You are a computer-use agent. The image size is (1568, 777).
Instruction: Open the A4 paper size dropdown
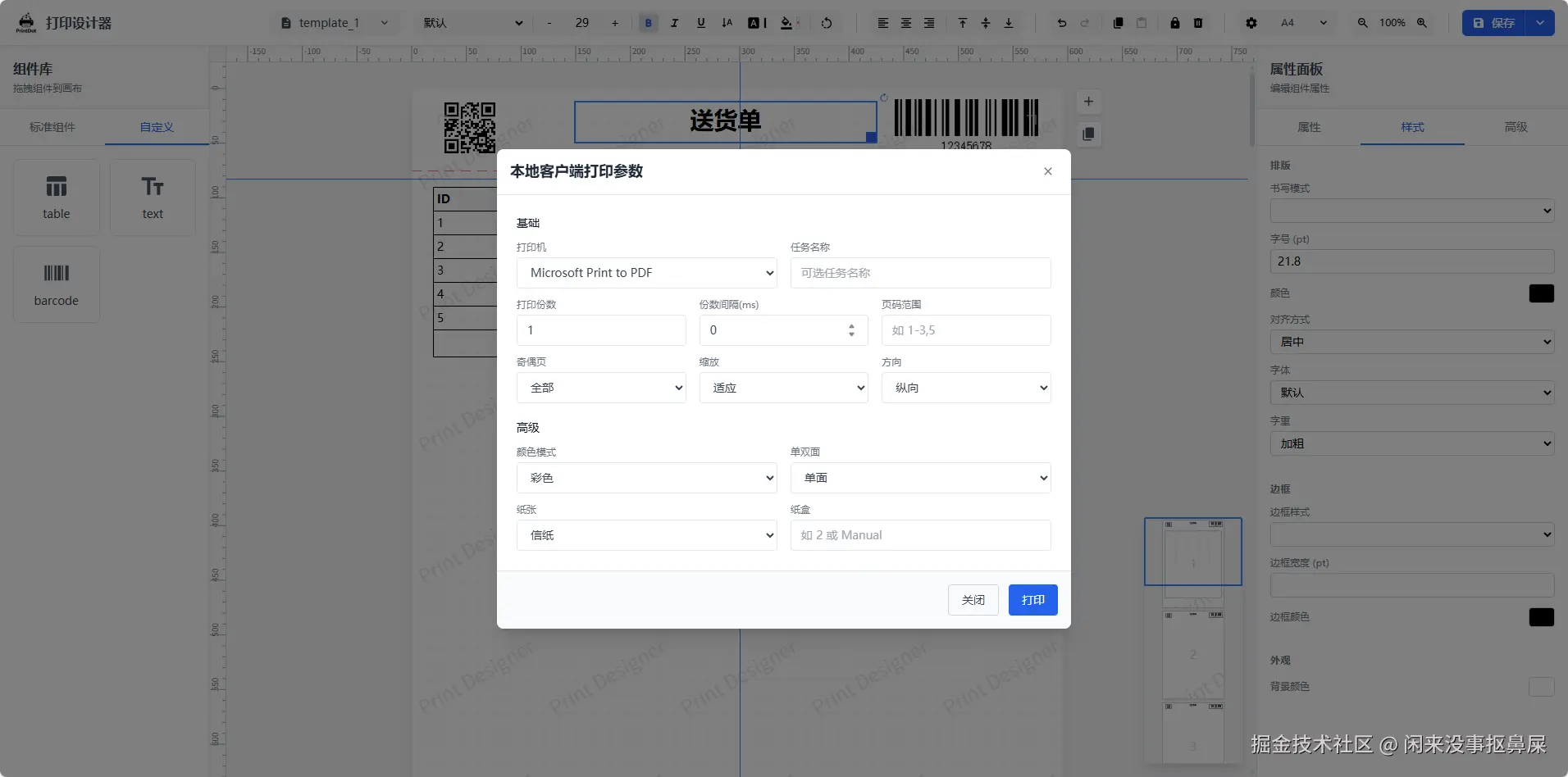1304,23
